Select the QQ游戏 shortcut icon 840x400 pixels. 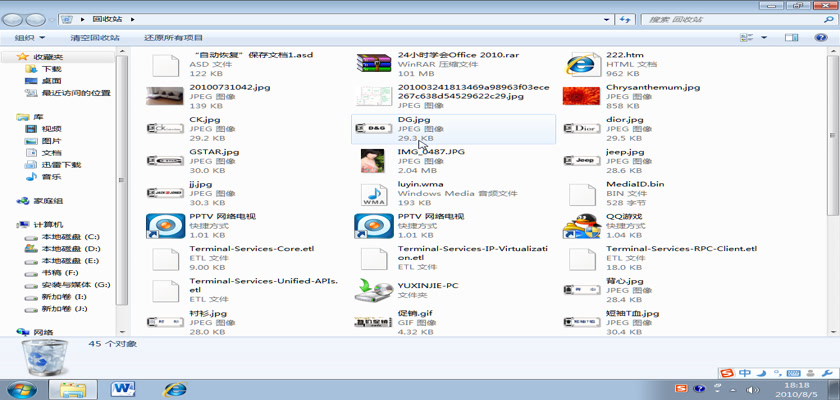coord(581,226)
